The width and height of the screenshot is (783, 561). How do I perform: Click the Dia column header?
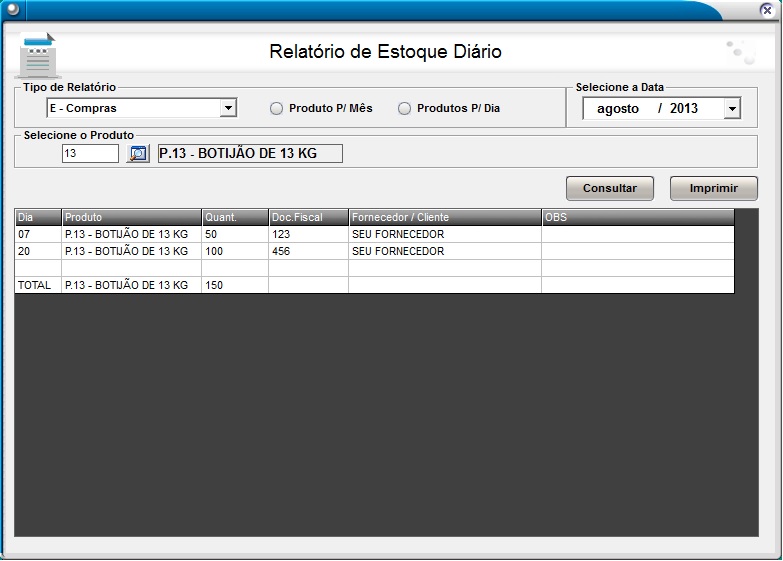(x=38, y=217)
